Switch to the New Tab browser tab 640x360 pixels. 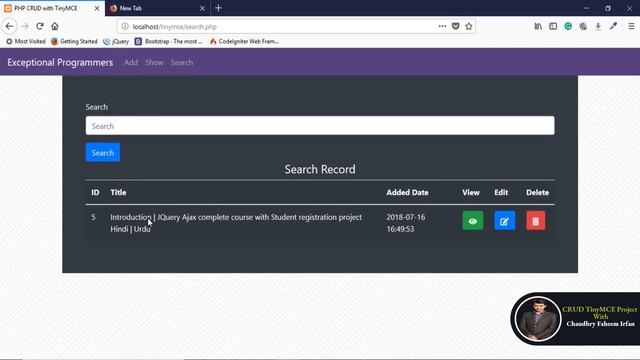(157, 8)
